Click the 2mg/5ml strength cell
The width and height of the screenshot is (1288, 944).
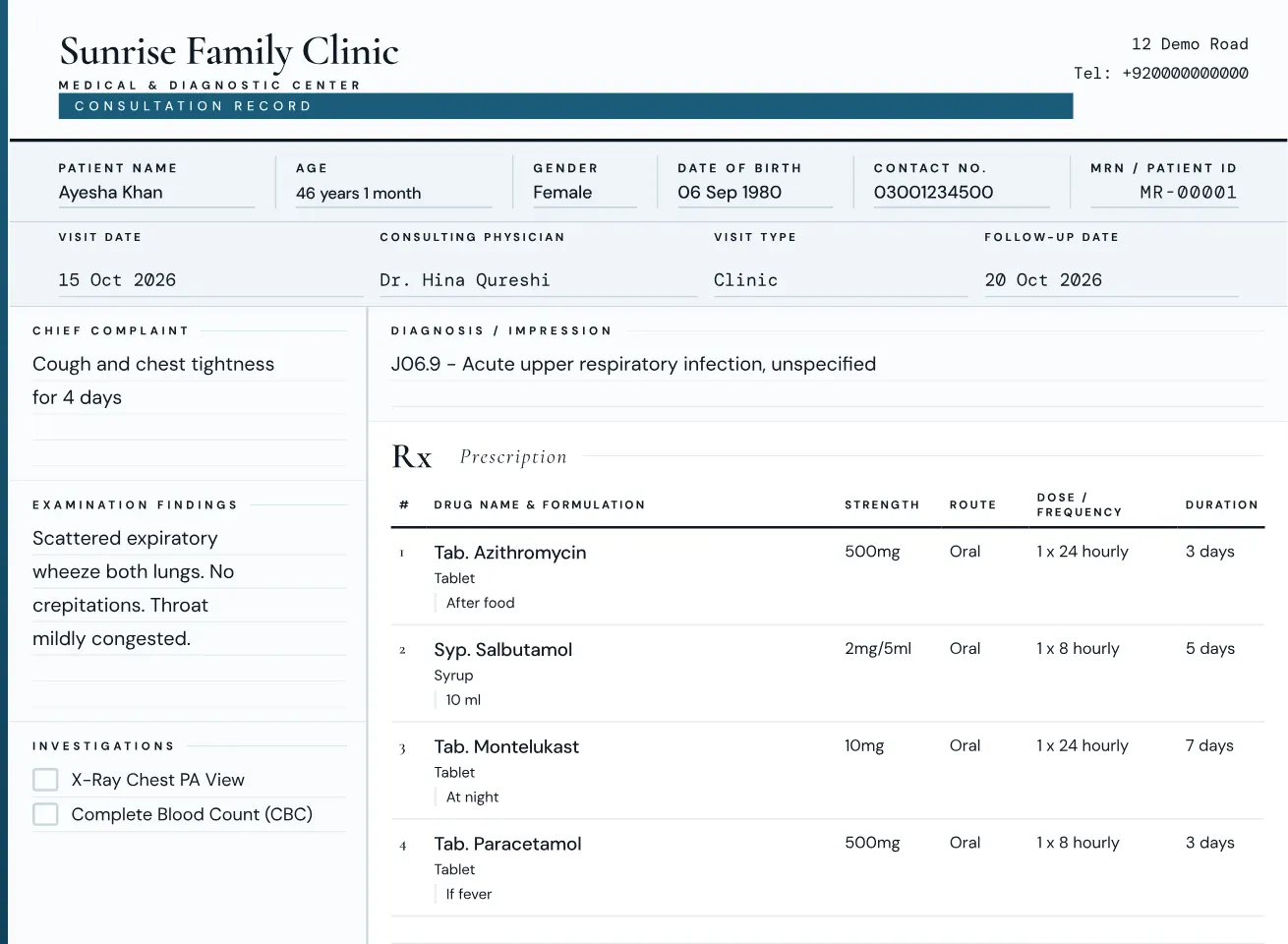878,649
